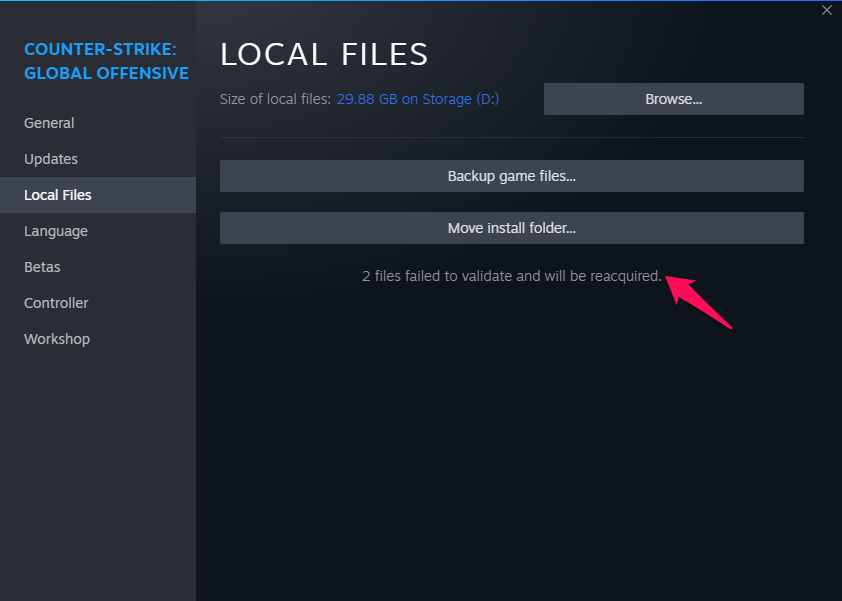The height and width of the screenshot is (601, 842).
Task: Click the Counter-Strike: Global Offensive title
Action: click(x=106, y=61)
